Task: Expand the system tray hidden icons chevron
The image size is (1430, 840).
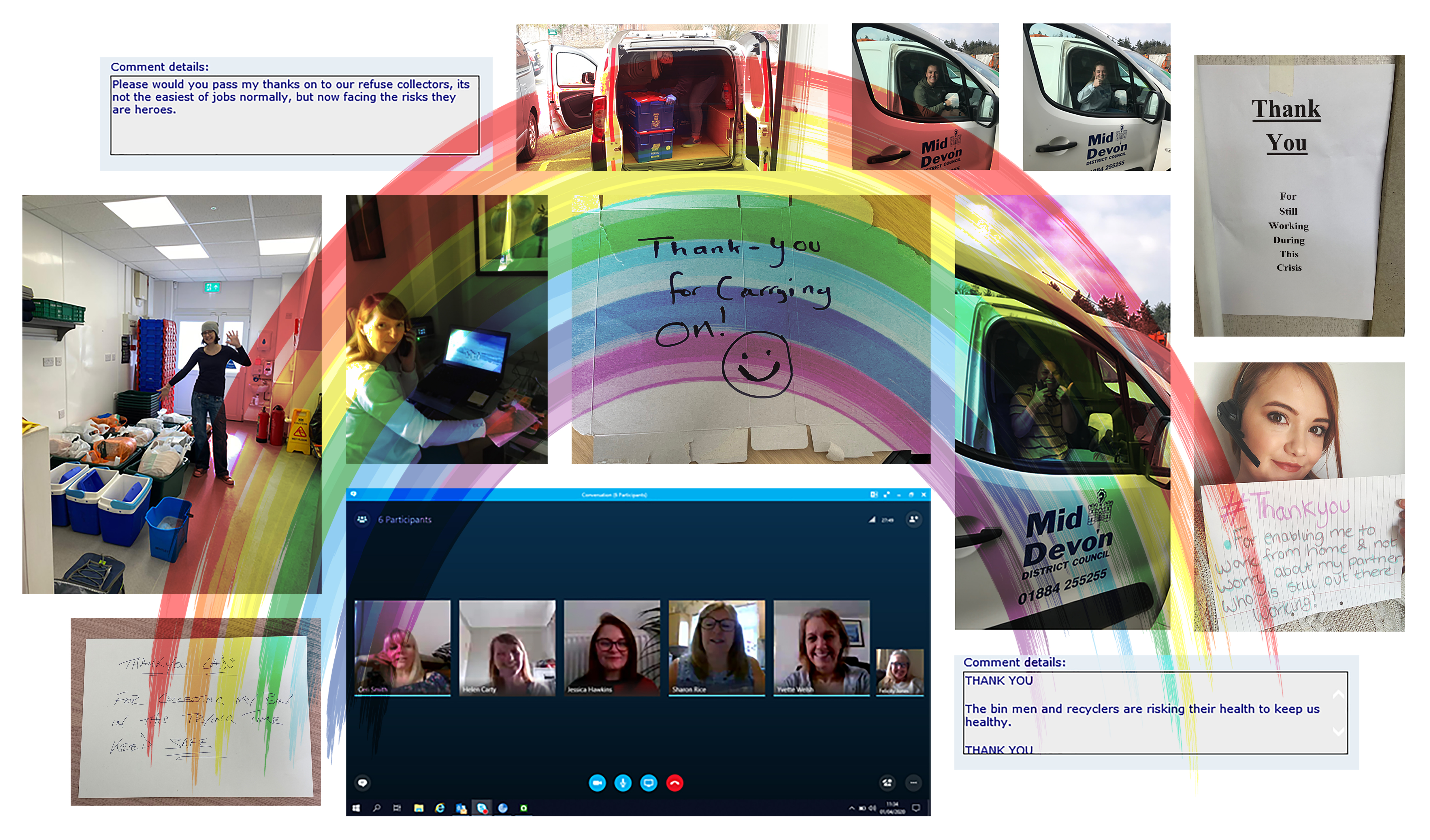Action: coord(851,808)
